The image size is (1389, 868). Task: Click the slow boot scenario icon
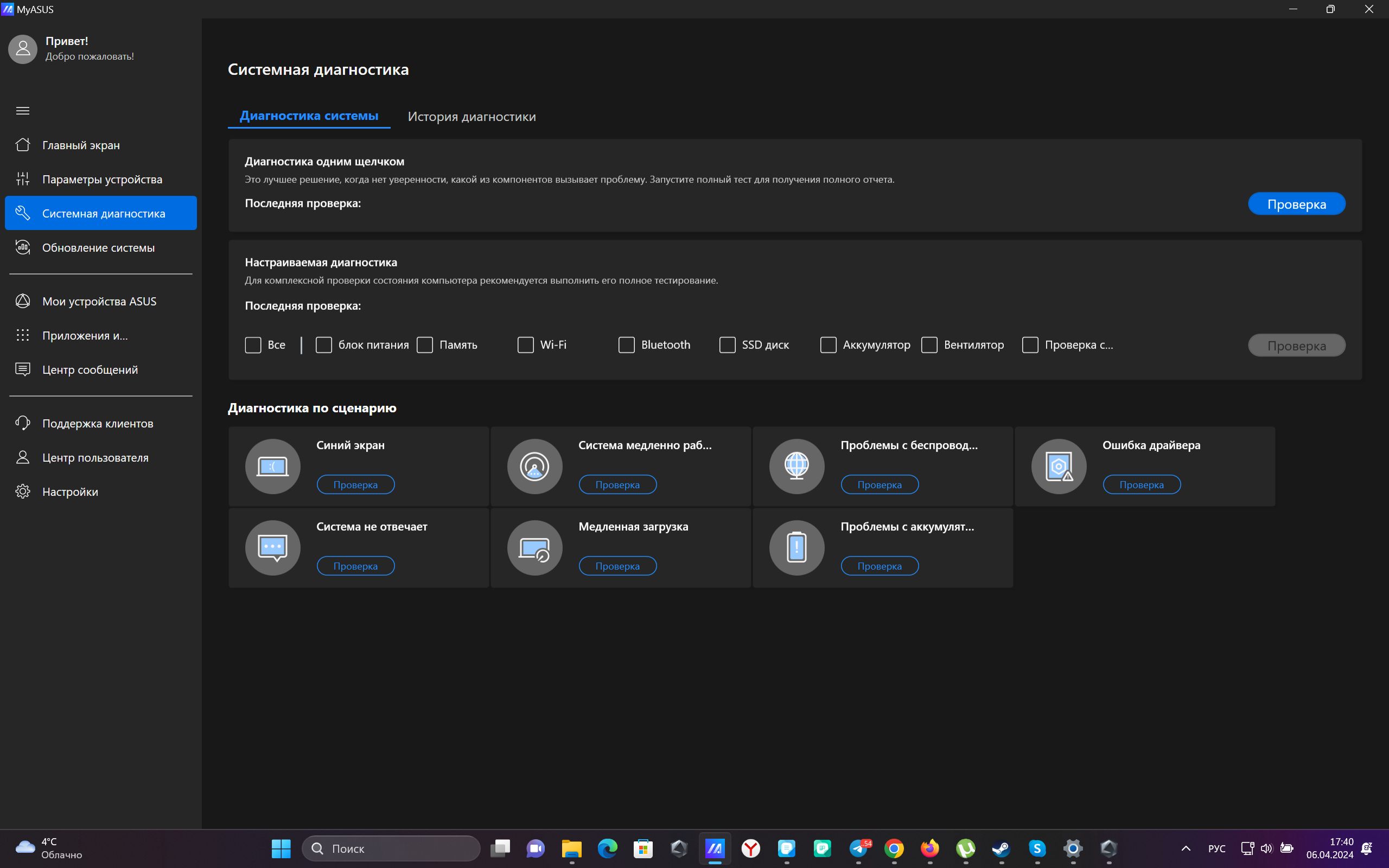click(534, 548)
